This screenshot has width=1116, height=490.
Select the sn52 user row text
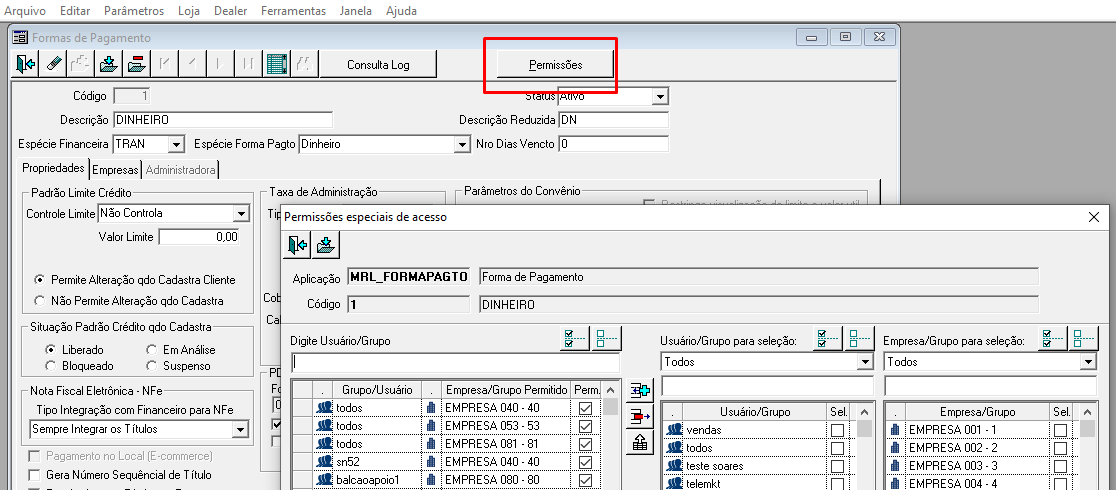point(349,462)
